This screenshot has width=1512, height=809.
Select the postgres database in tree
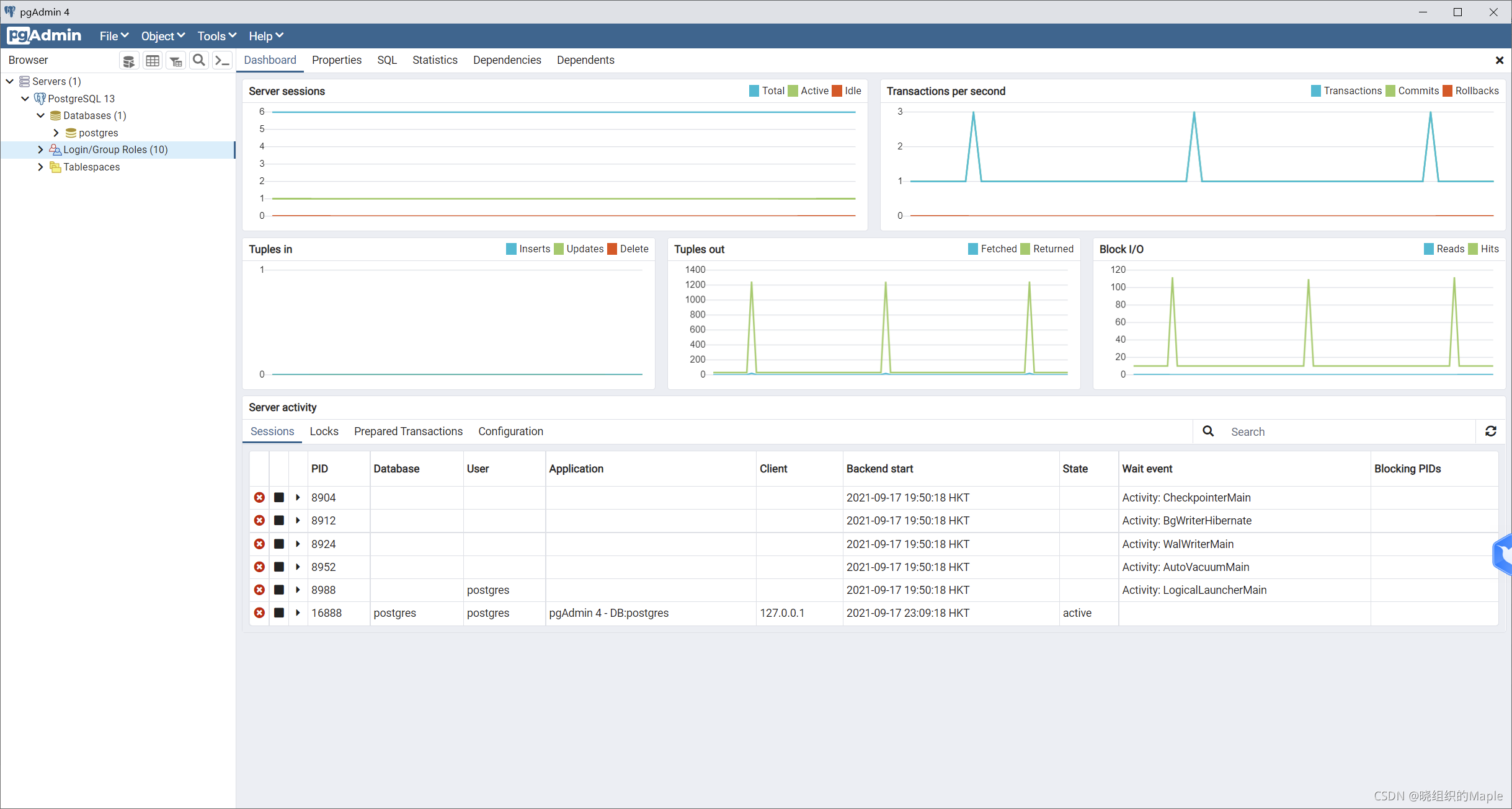pos(98,133)
